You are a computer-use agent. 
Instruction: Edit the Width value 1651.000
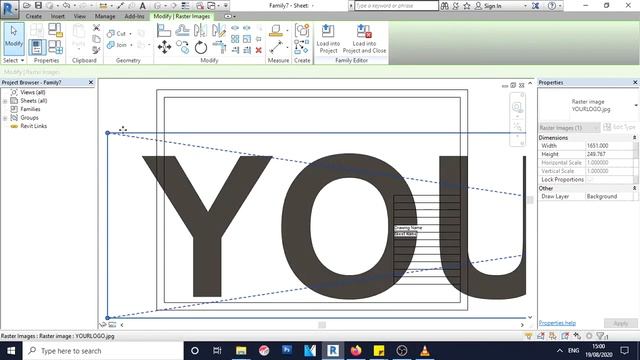pos(609,146)
